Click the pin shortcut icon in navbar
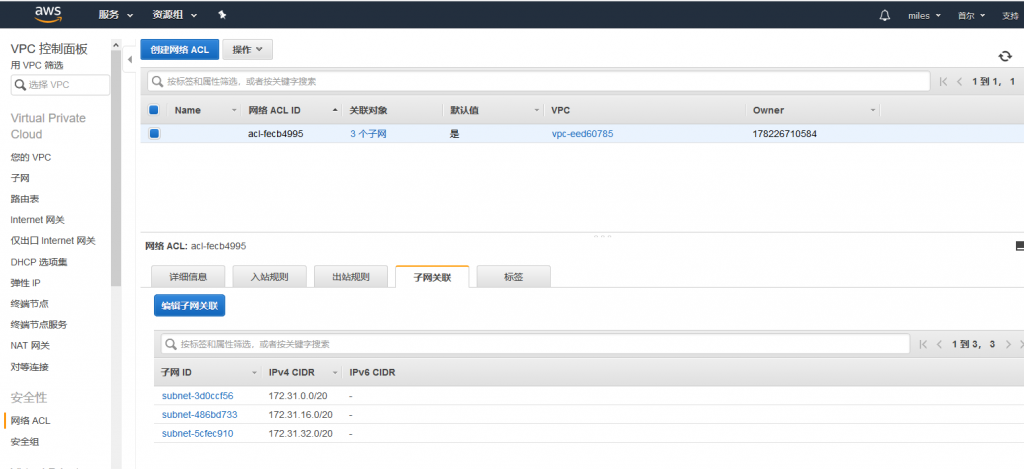Viewport: 1024px width, 469px height. pyautogui.click(x=222, y=15)
